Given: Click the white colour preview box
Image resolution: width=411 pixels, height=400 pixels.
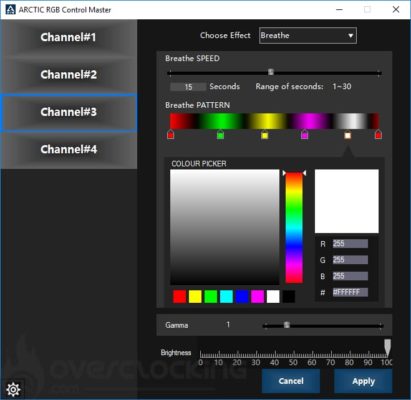Looking at the screenshot, I should coord(347,201).
